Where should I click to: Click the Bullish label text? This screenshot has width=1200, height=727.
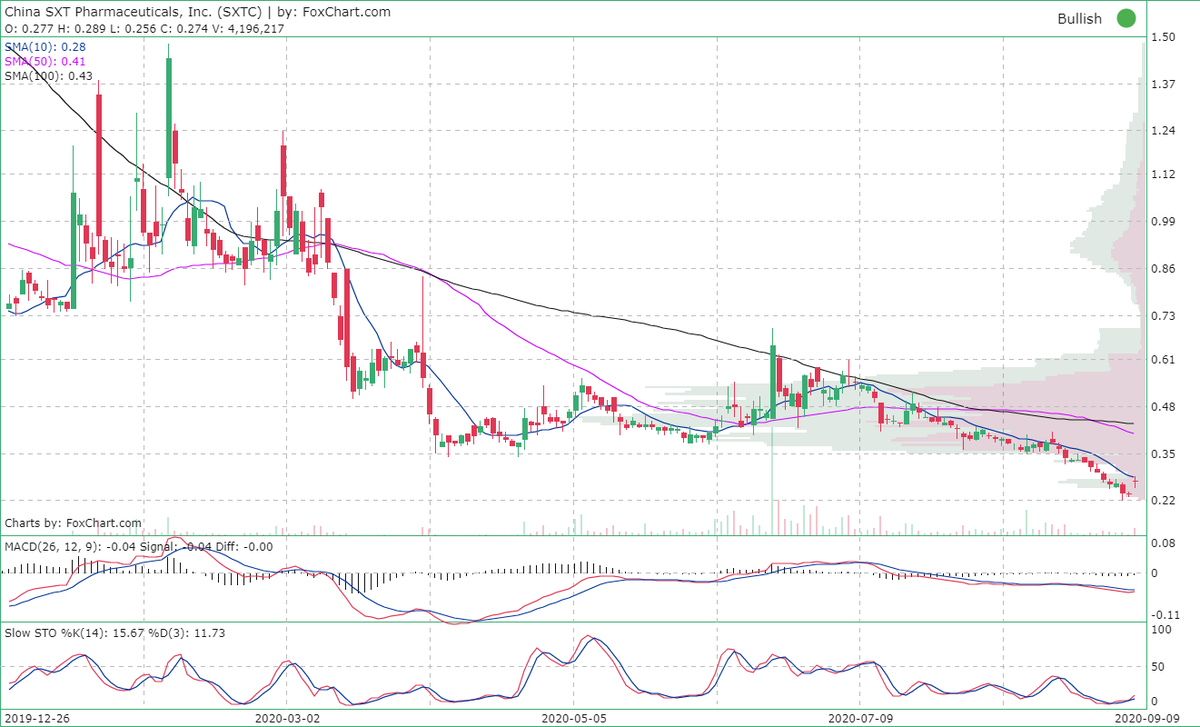[x=1079, y=19]
